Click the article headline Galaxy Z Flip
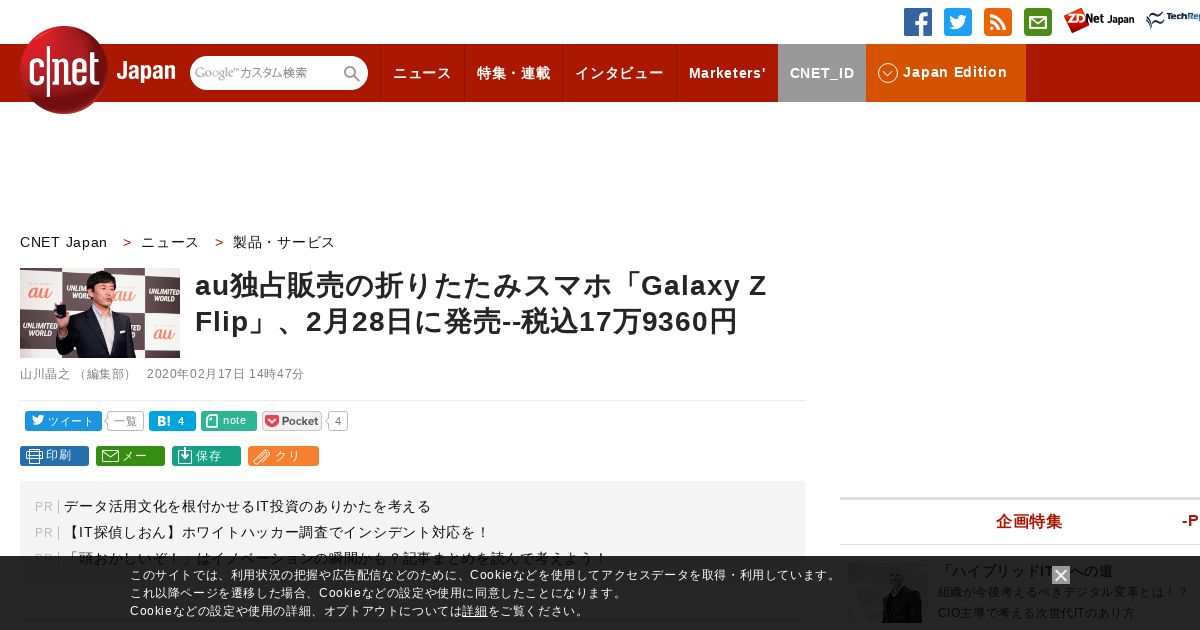The image size is (1200, 630). click(481, 304)
